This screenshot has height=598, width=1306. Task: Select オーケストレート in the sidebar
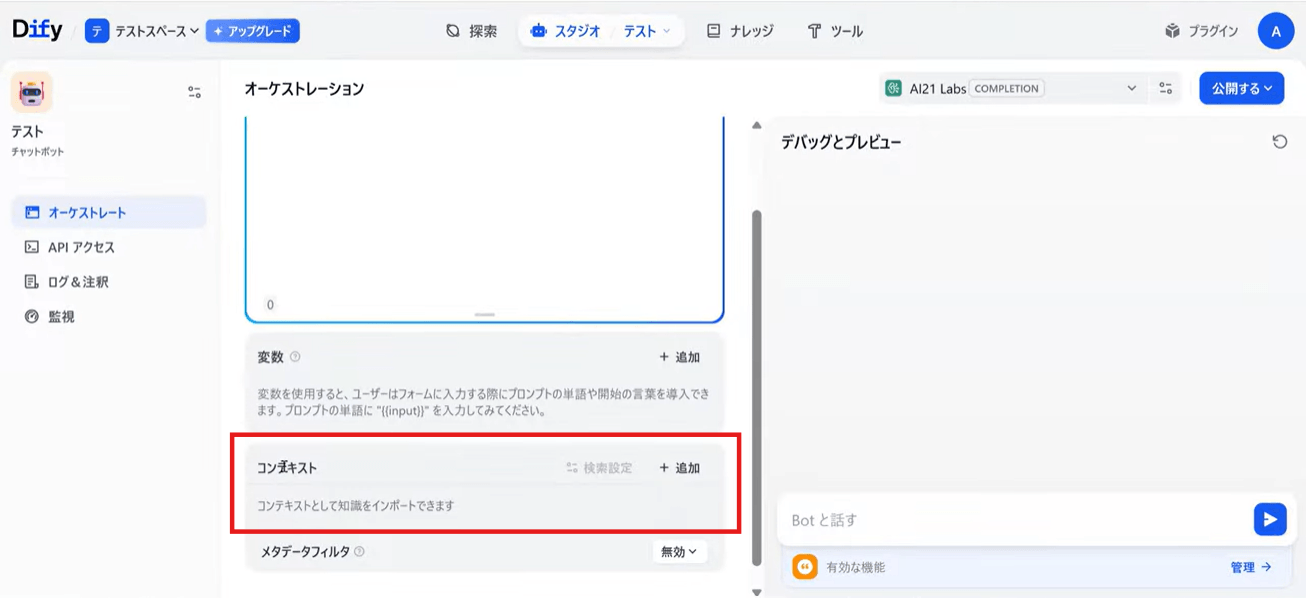click(x=108, y=212)
